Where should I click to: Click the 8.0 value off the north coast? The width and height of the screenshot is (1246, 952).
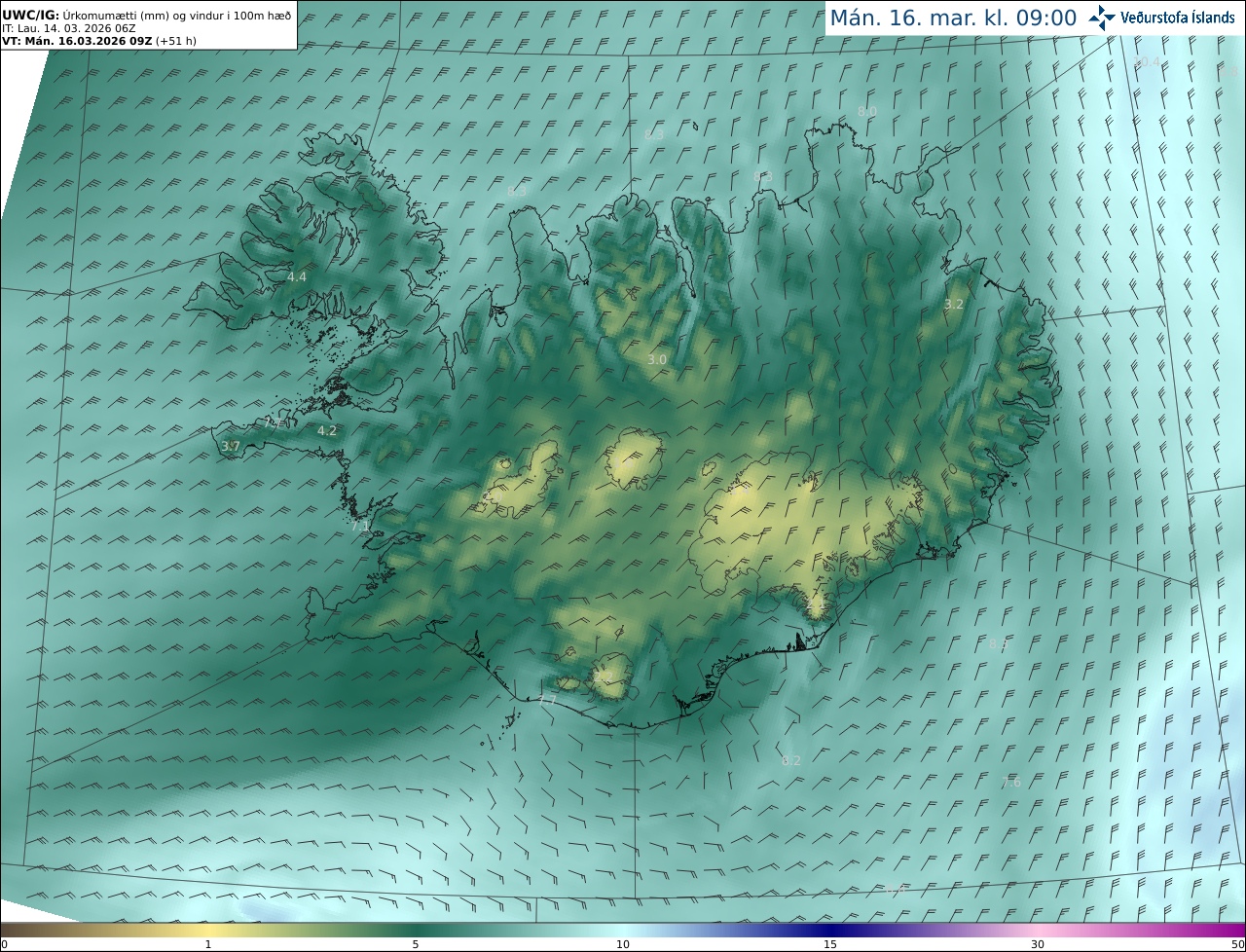(x=867, y=112)
